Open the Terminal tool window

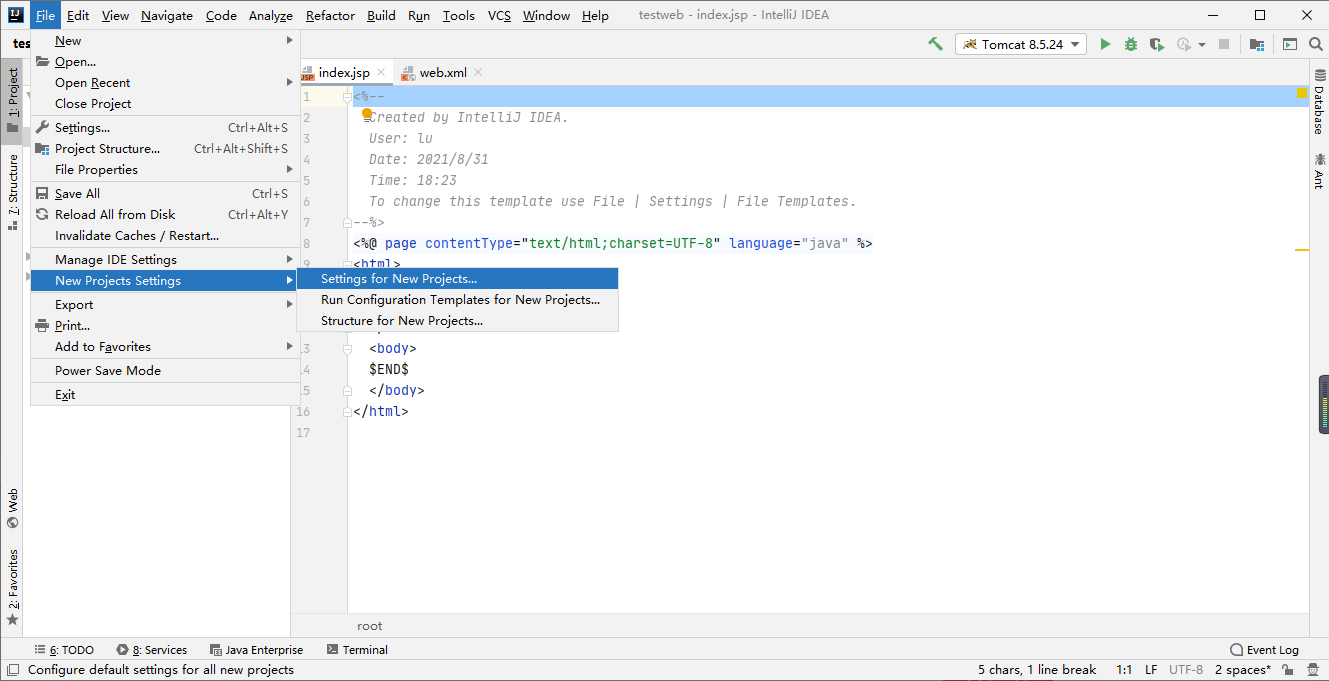[357, 649]
